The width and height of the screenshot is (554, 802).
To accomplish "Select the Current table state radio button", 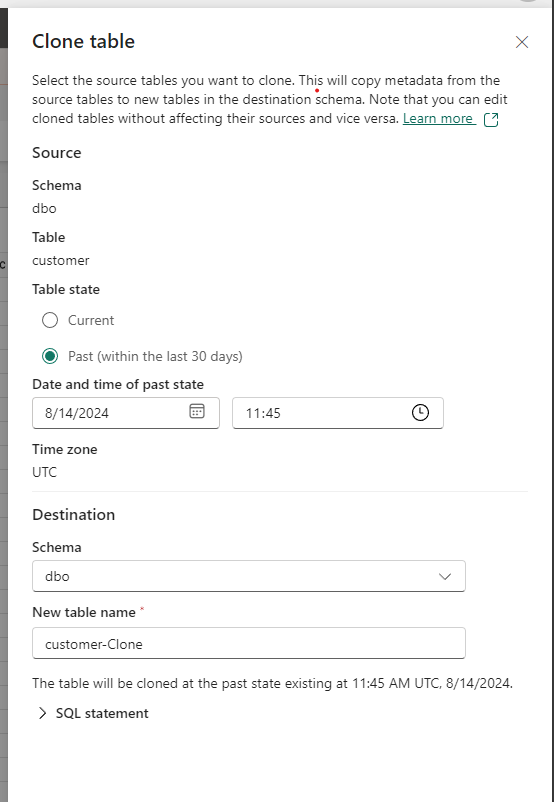I will tap(50, 320).
